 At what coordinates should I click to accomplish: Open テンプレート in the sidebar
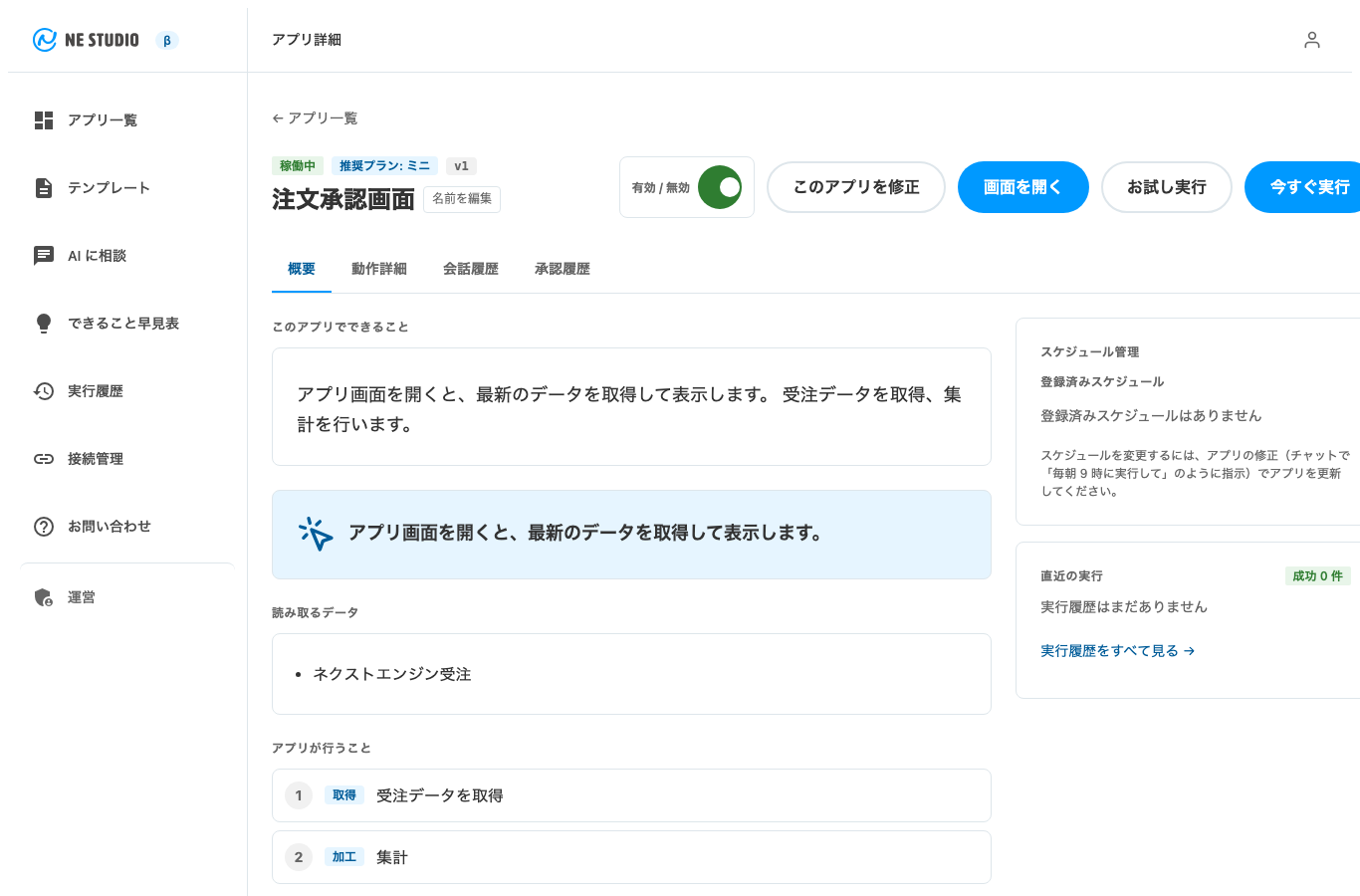point(126,188)
